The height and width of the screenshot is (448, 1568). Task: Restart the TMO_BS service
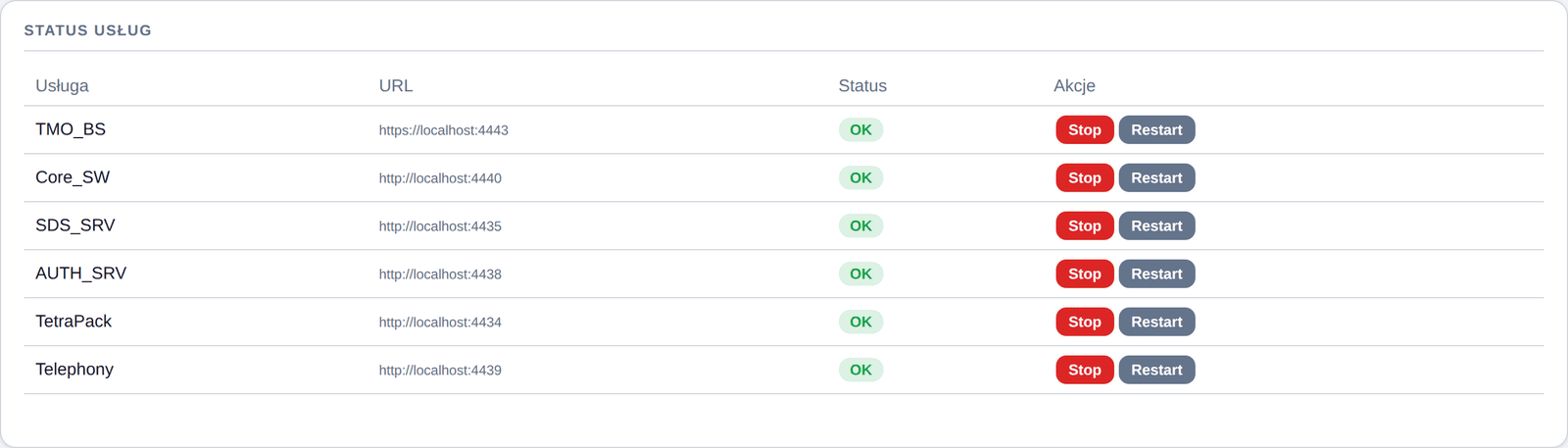pos(1156,129)
